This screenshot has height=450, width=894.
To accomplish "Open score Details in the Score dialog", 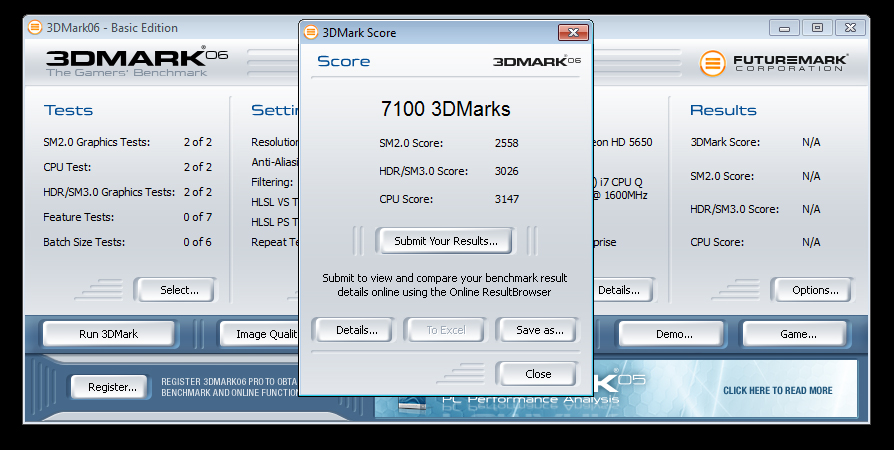I will tap(356, 330).
